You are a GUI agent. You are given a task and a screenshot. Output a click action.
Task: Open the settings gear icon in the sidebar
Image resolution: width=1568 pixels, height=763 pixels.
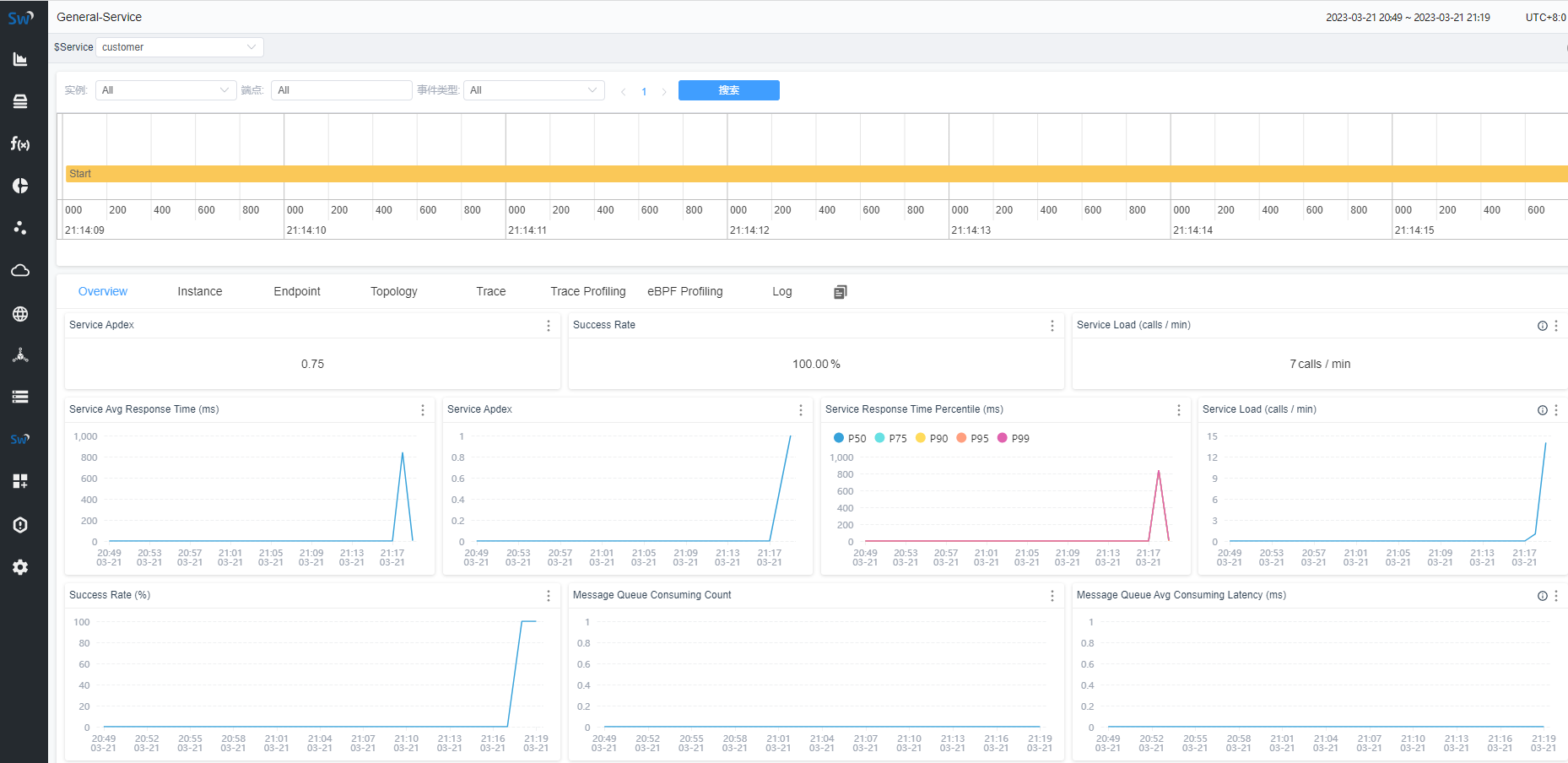click(x=20, y=567)
